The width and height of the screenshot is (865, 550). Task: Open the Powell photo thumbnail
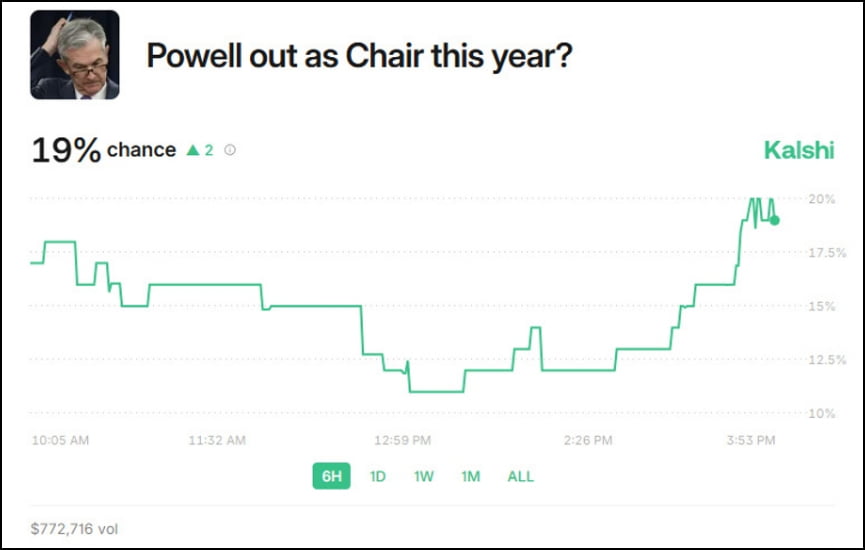tap(74, 55)
